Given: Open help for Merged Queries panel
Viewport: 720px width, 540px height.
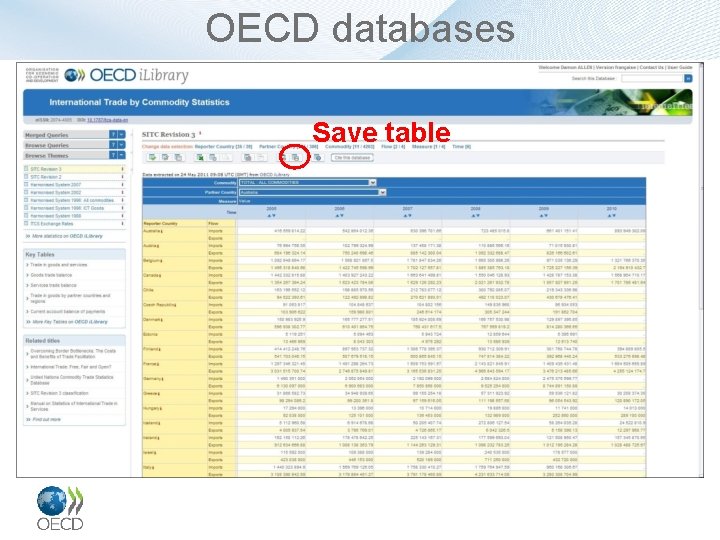Looking at the screenshot, I should [x=113, y=135].
